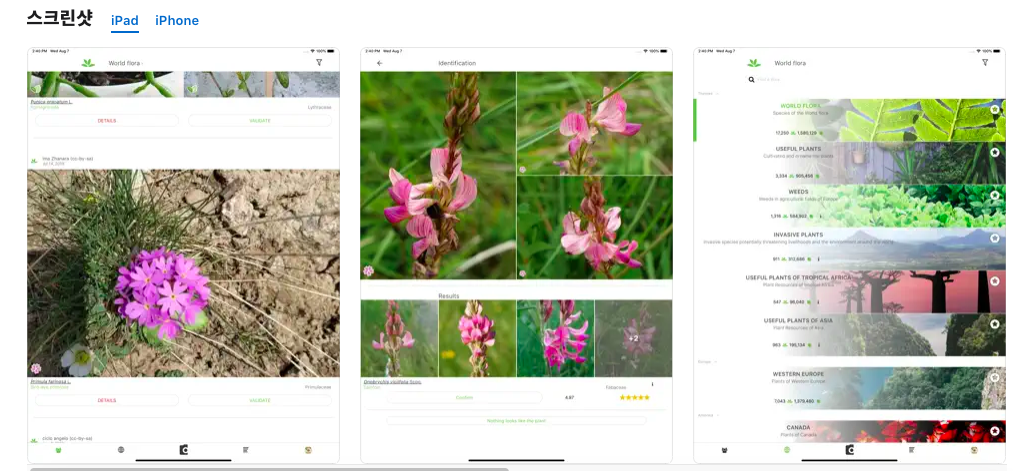Viewport: 1018px width, 471px height.
Task: Open the Primula farinosa L. species link
Action: pyautogui.click(x=51, y=382)
